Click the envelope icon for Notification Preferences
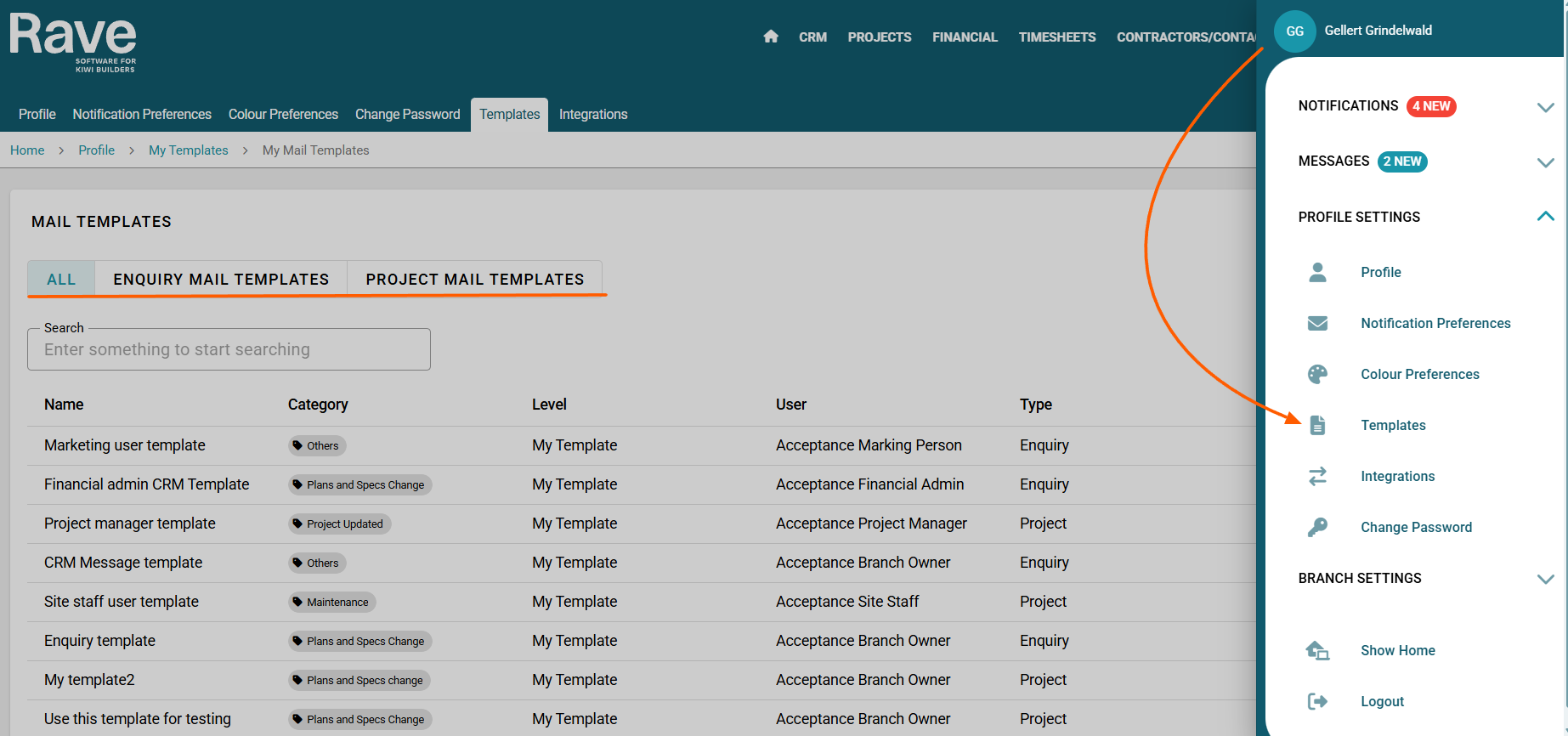The height and width of the screenshot is (736, 1568). click(1317, 323)
